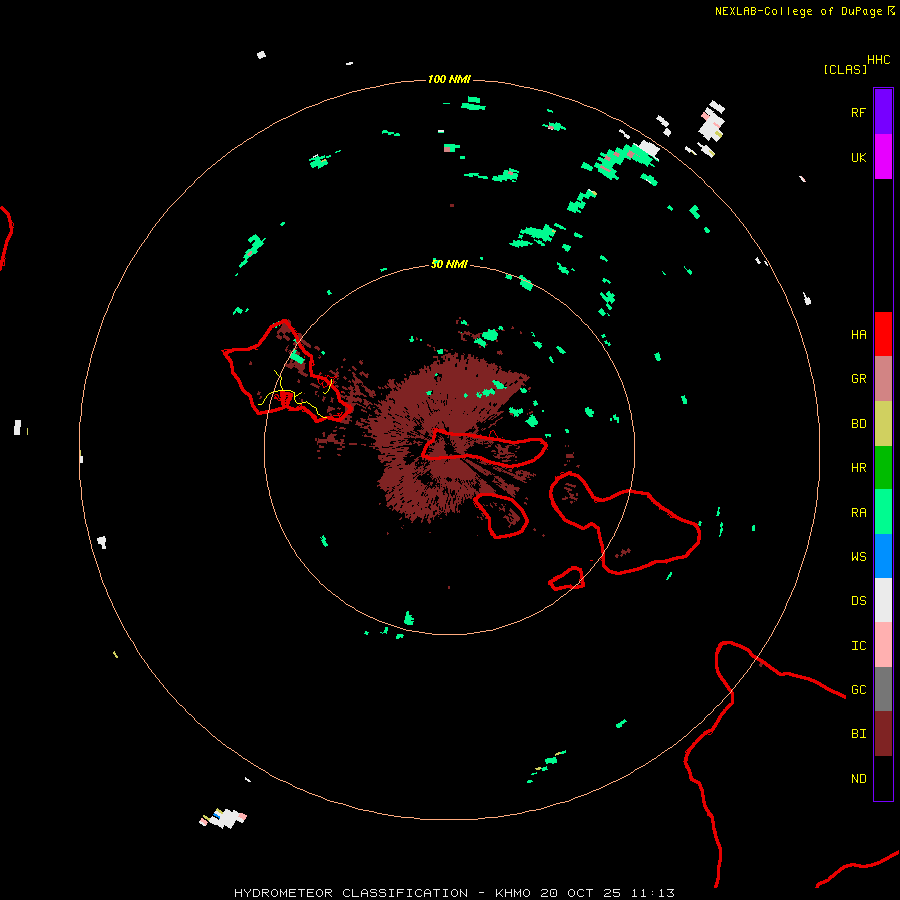Click the UK magenta legend swatch
Screen dimensions: 900x900
(x=883, y=157)
